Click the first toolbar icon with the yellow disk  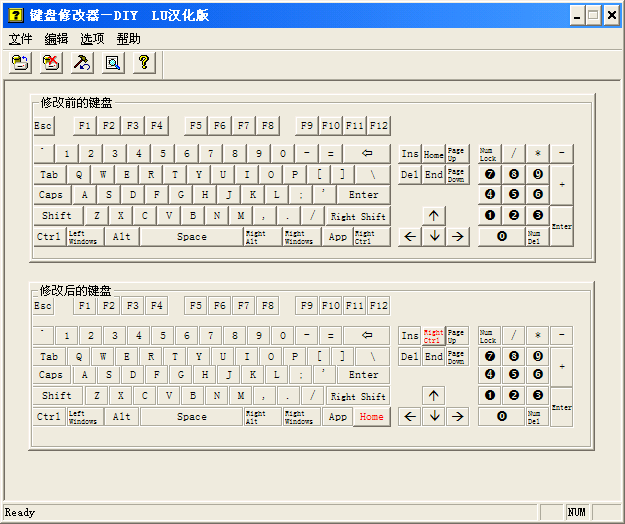tap(20, 63)
